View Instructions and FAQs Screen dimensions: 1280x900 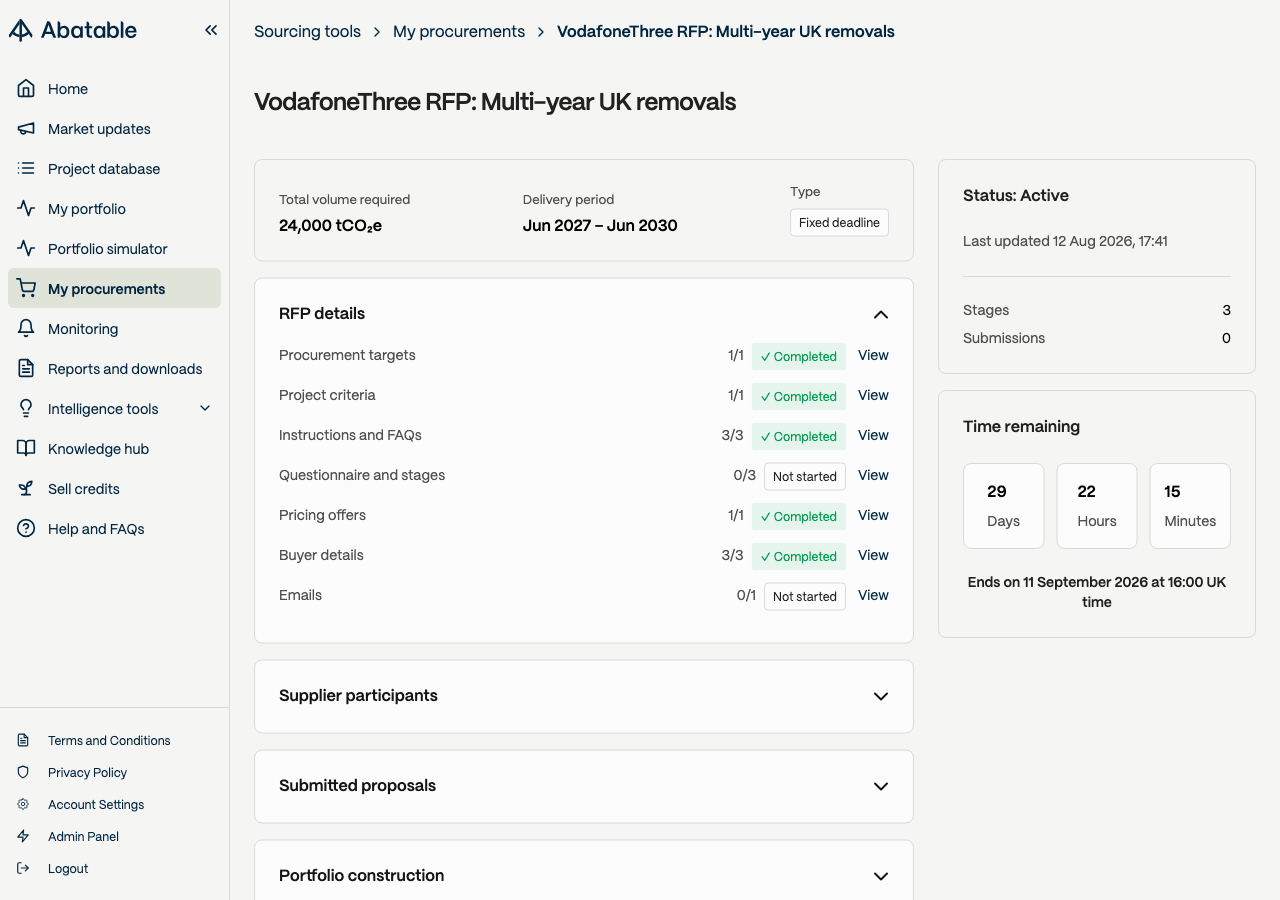click(x=873, y=435)
